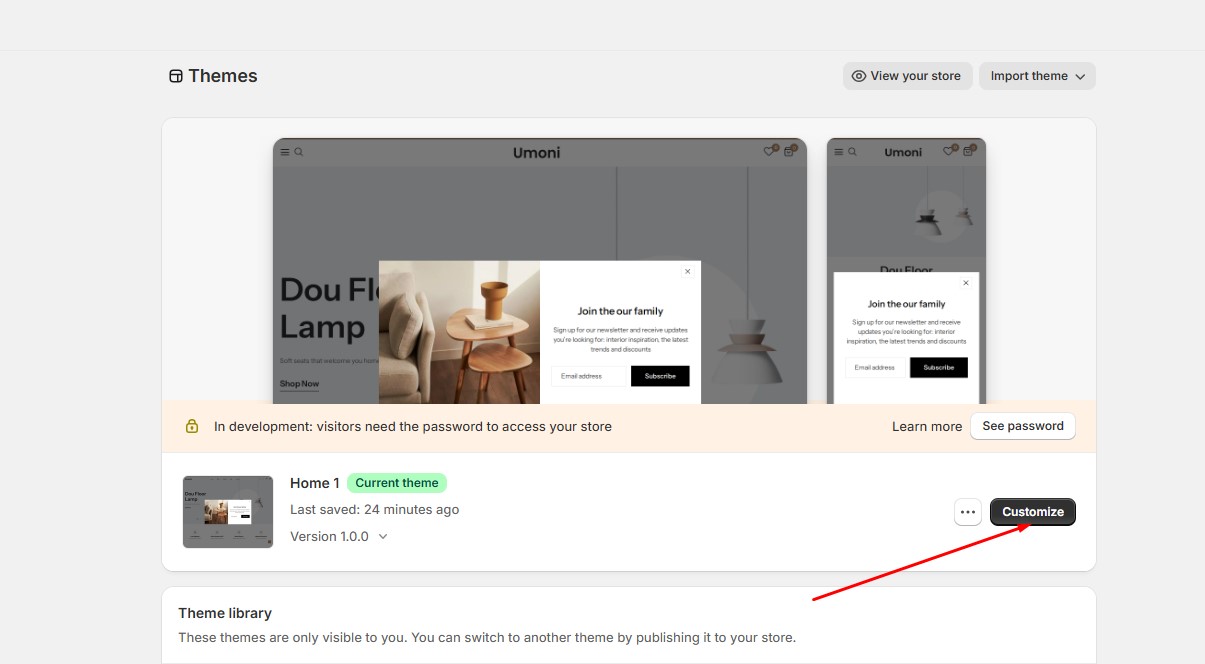Click the cart icon in the mobile preview
The width and height of the screenshot is (1205, 664).
point(969,152)
